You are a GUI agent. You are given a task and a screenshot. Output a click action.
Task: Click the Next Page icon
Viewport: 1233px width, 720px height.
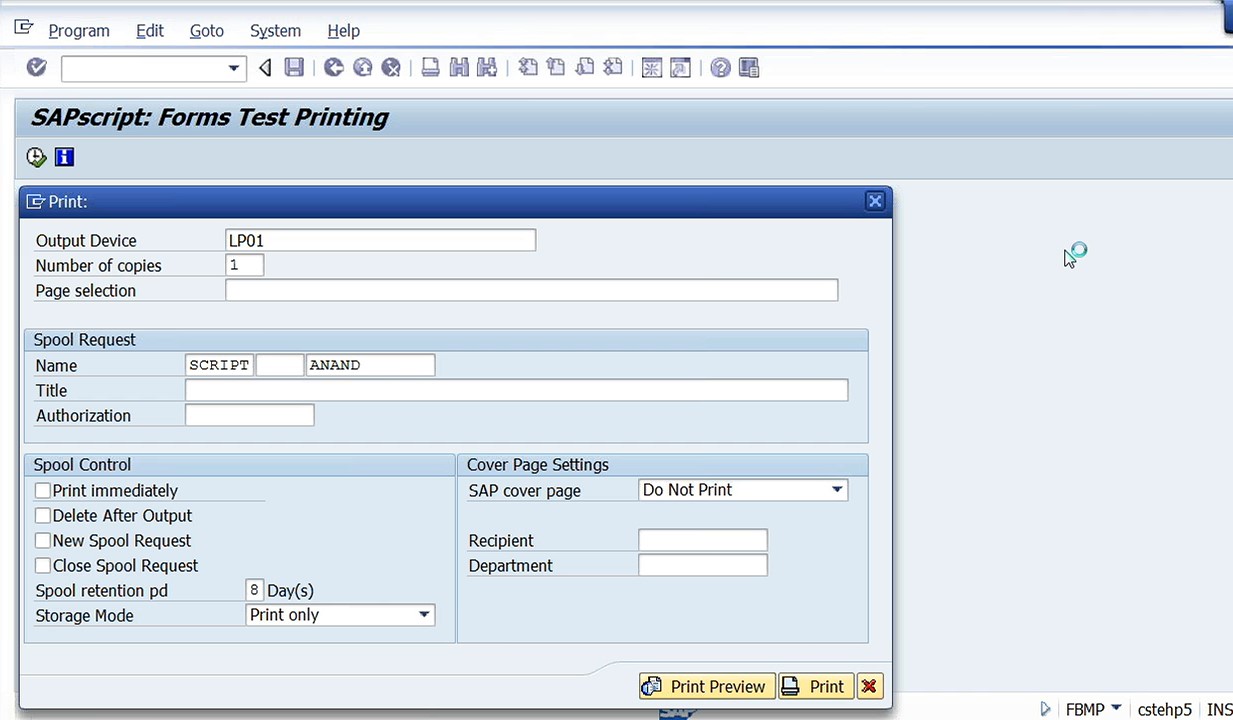click(x=585, y=68)
